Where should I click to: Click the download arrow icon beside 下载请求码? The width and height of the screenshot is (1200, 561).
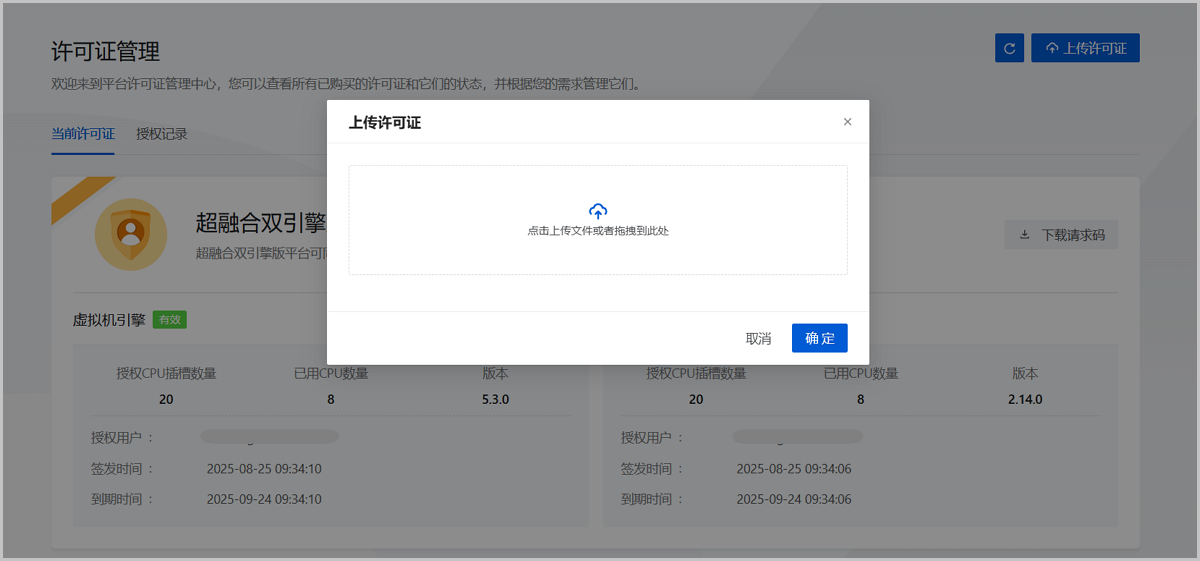tap(1024, 235)
